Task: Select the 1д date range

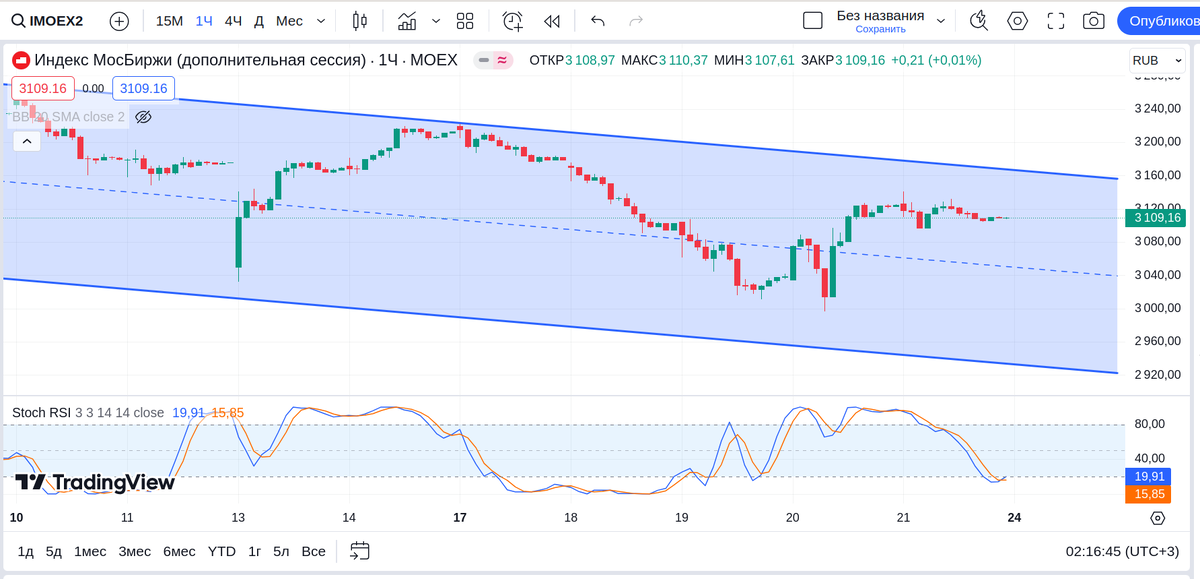Action: 26,551
